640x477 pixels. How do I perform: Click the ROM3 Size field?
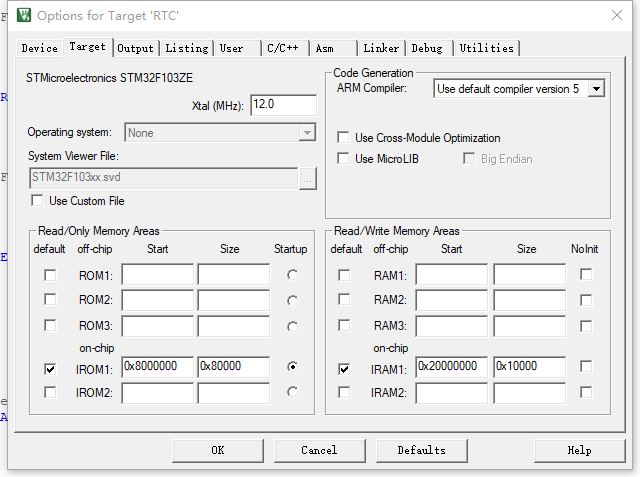[233, 326]
